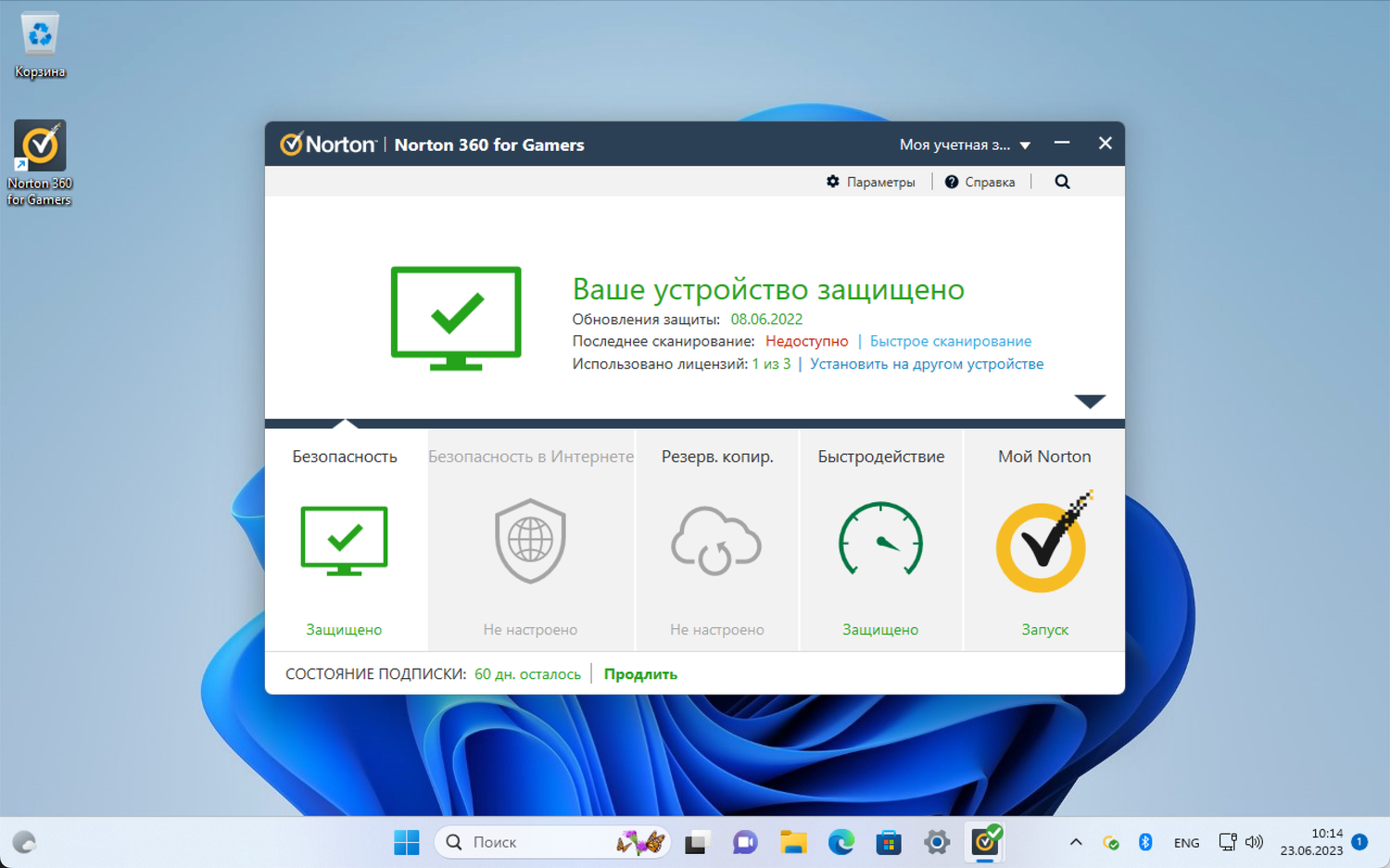Click Запуск under Мой Norton
The height and width of the screenshot is (868, 1390).
[x=1045, y=630]
